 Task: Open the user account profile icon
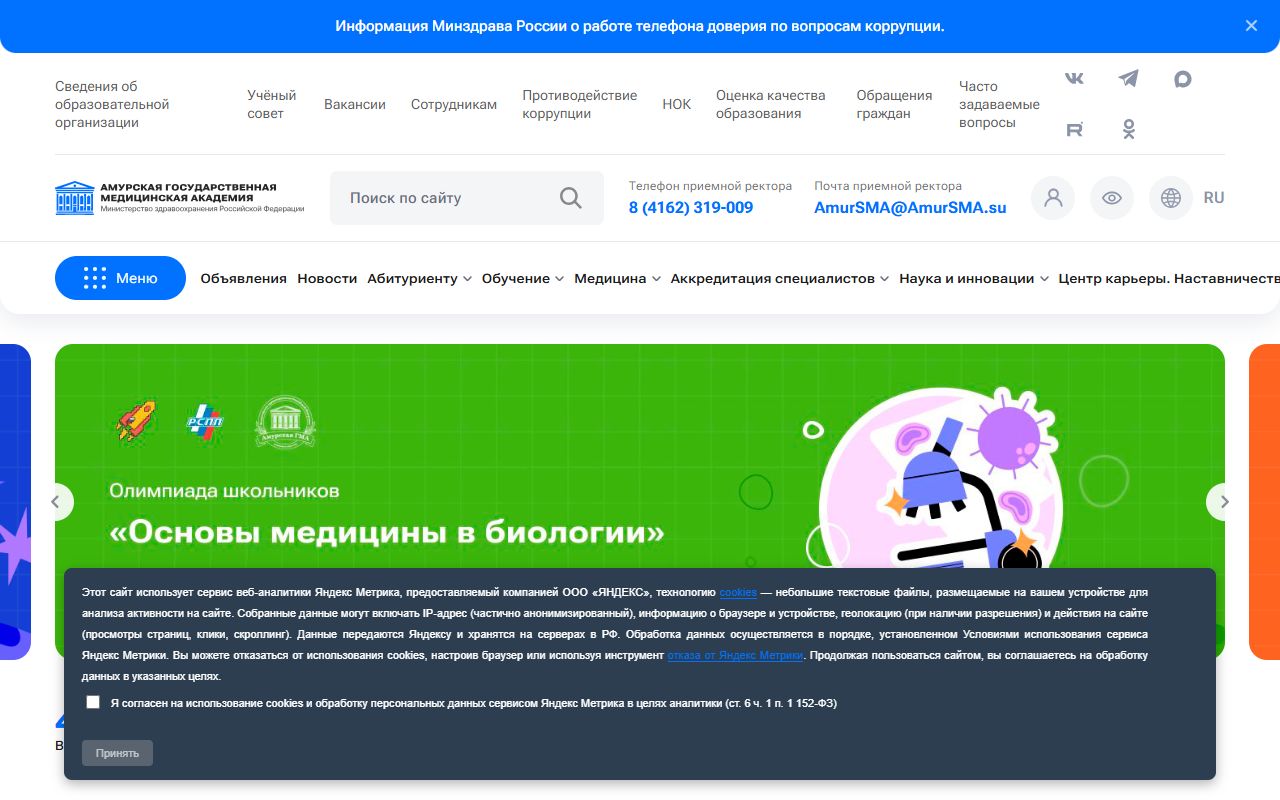point(1053,198)
